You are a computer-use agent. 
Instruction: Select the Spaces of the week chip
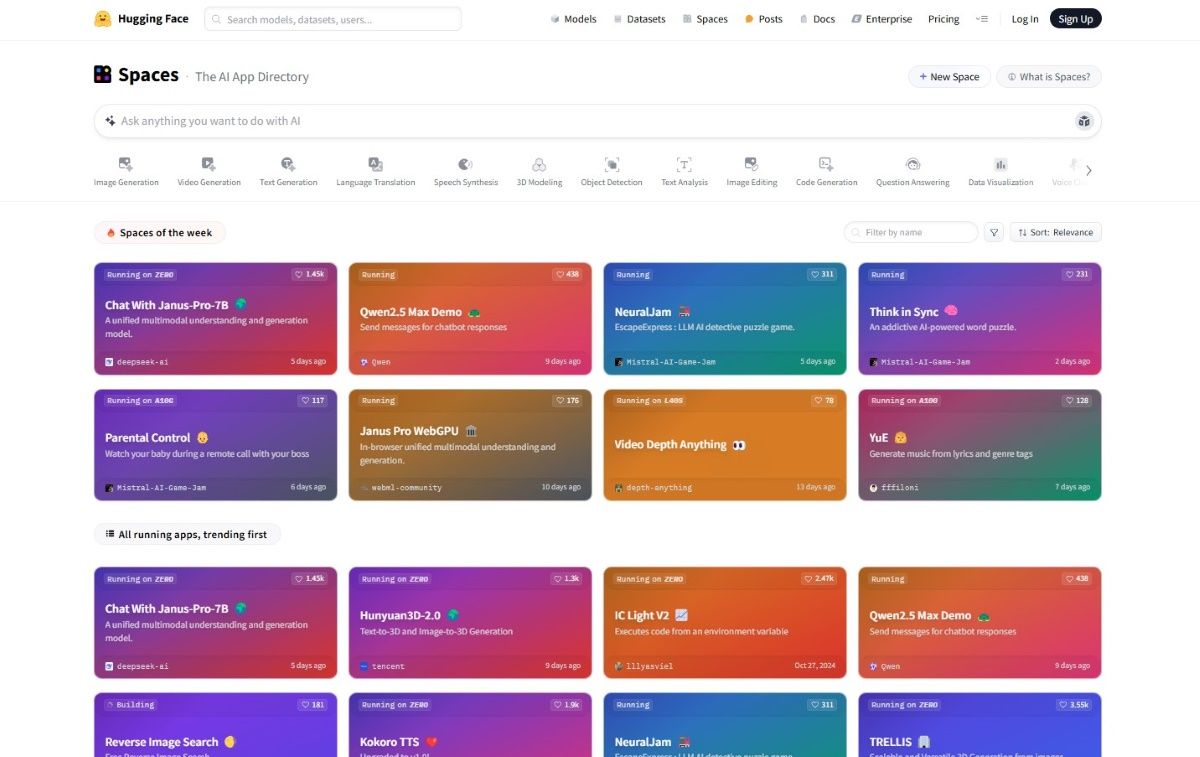tap(160, 233)
